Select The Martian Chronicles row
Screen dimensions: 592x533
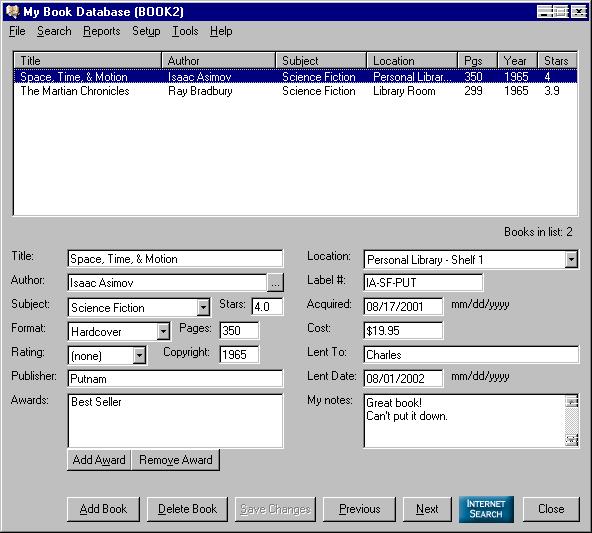pos(295,91)
